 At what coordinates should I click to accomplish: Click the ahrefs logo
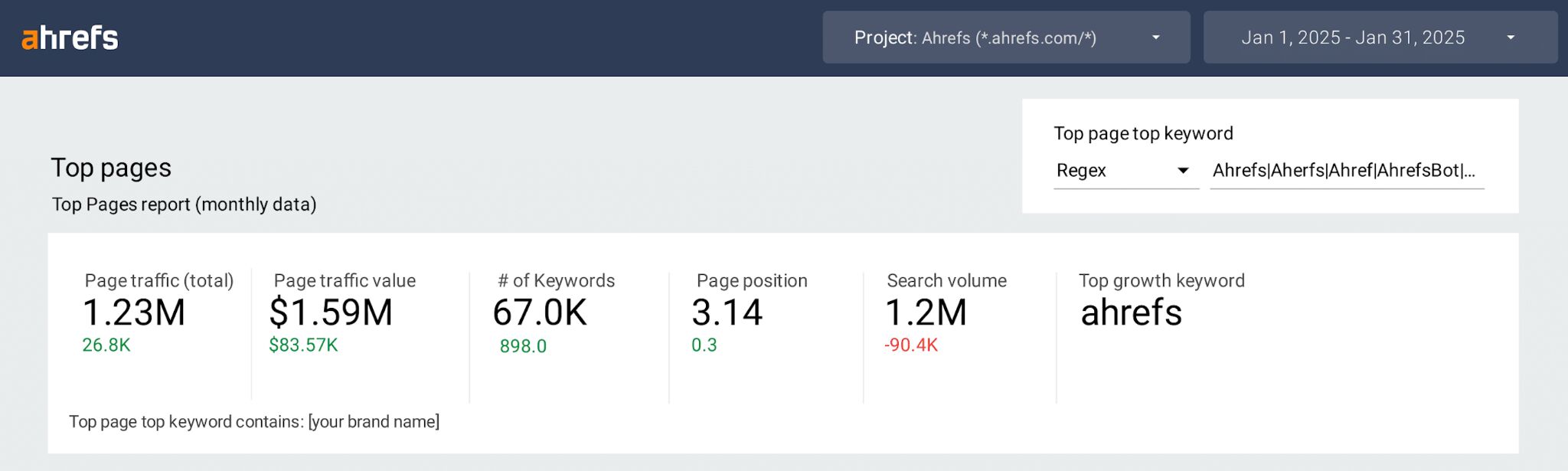pos(70,38)
